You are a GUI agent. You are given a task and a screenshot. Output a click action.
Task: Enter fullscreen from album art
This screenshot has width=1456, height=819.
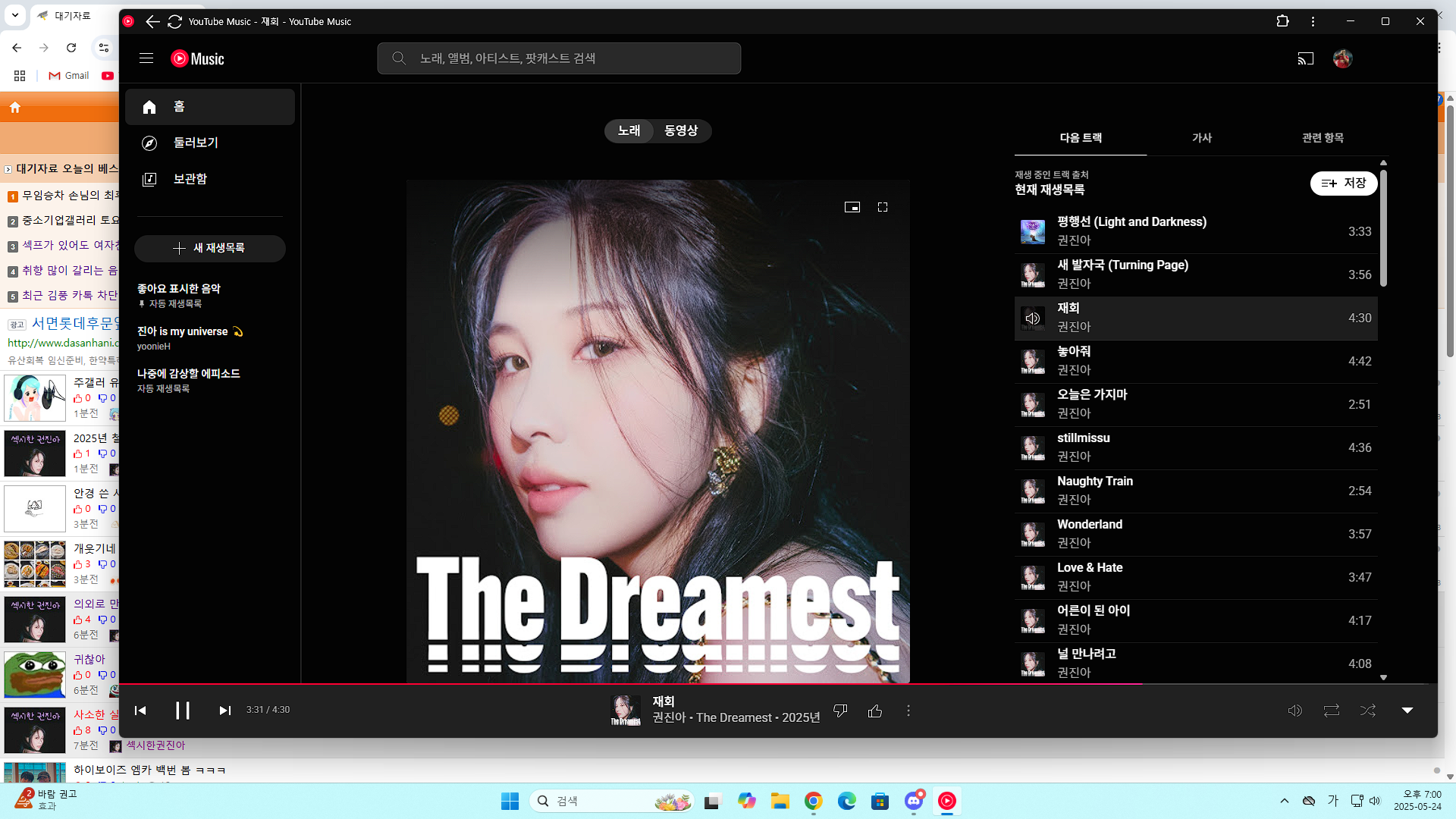(883, 207)
